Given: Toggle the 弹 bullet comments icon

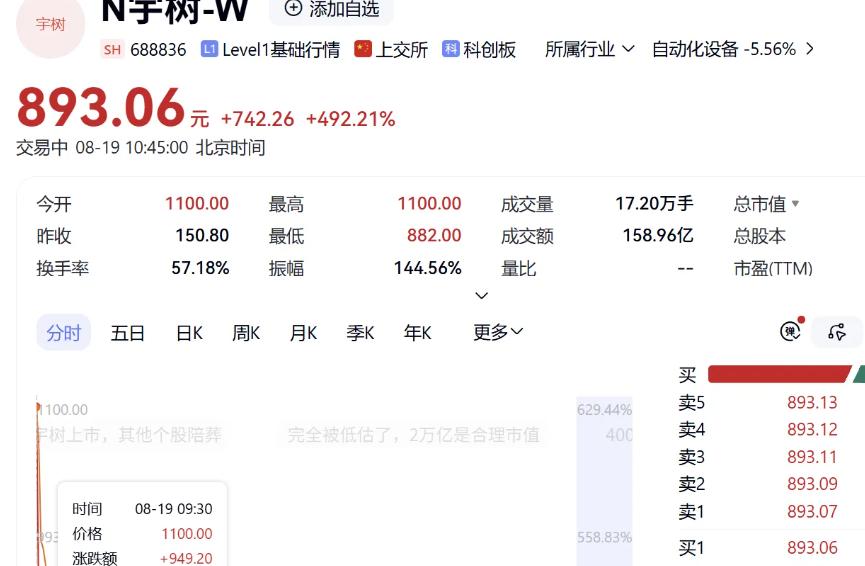Looking at the screenshot, I should point(791,331).
